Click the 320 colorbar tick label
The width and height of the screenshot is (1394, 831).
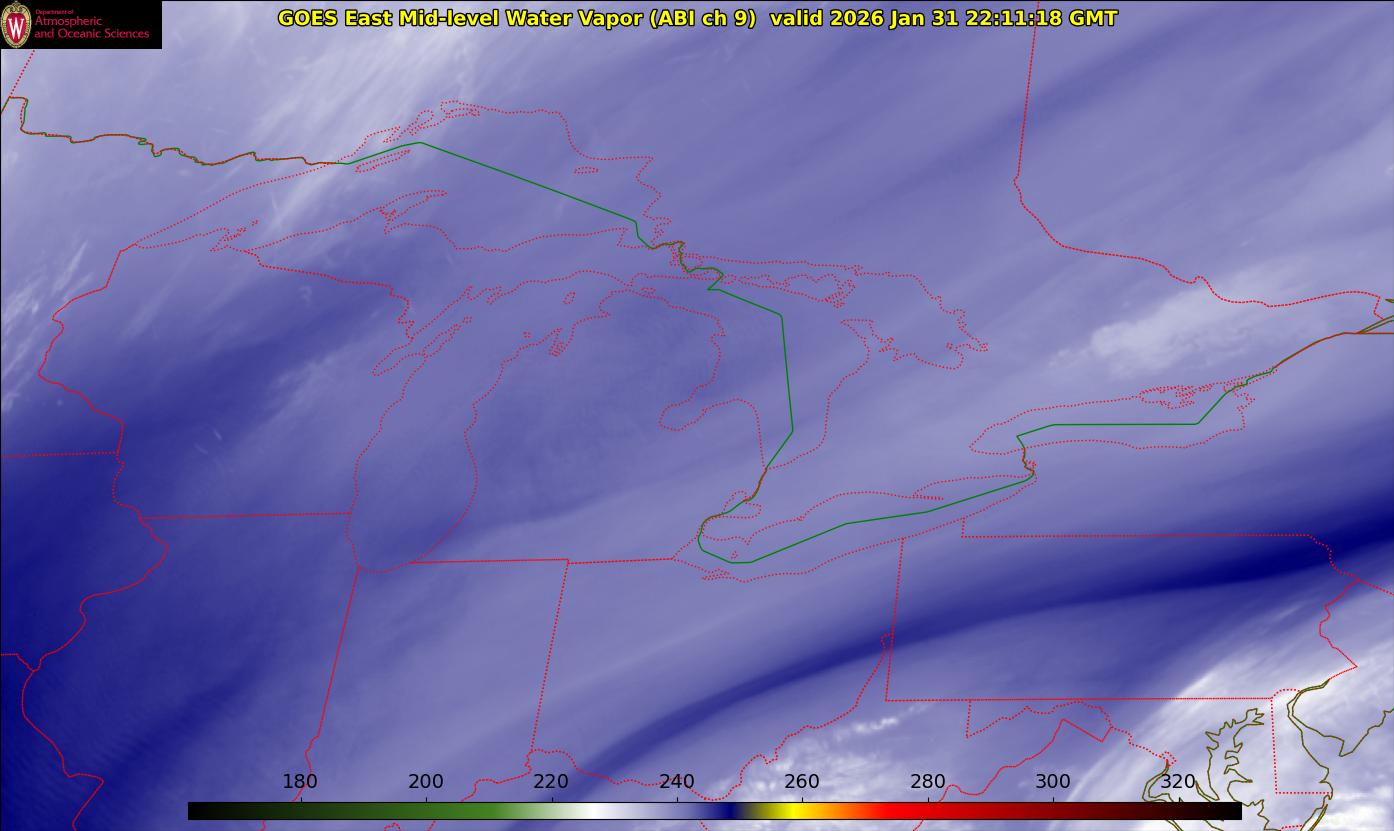(x=1178, y=782)
